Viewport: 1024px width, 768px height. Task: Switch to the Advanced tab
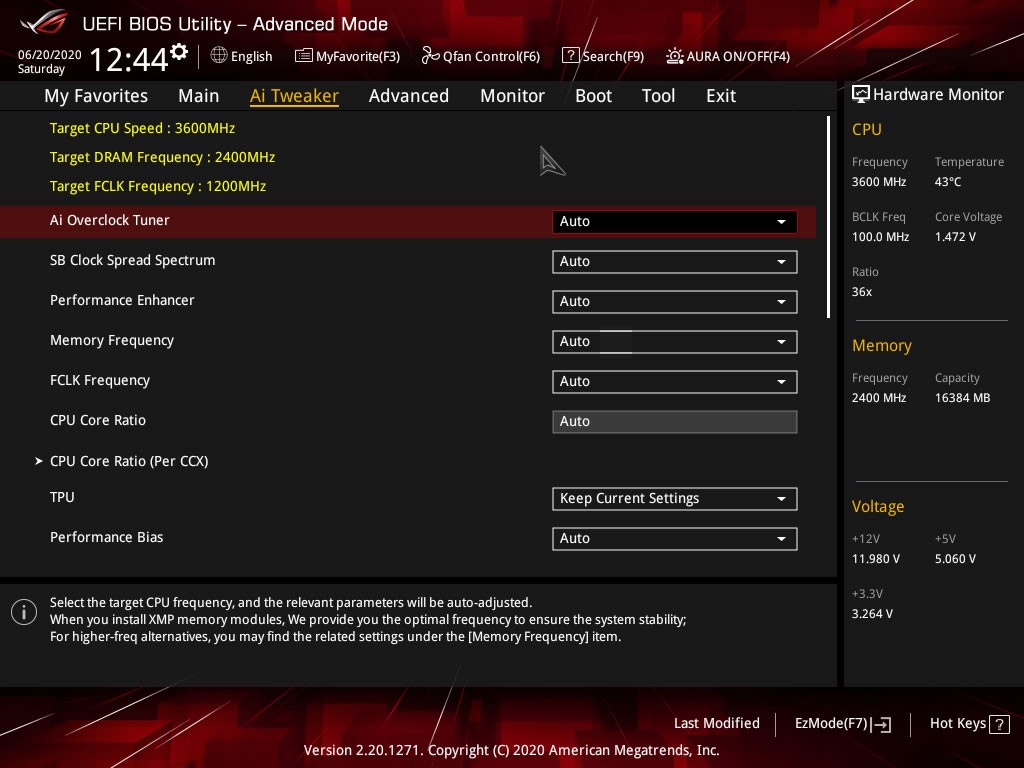pos(408,96)
